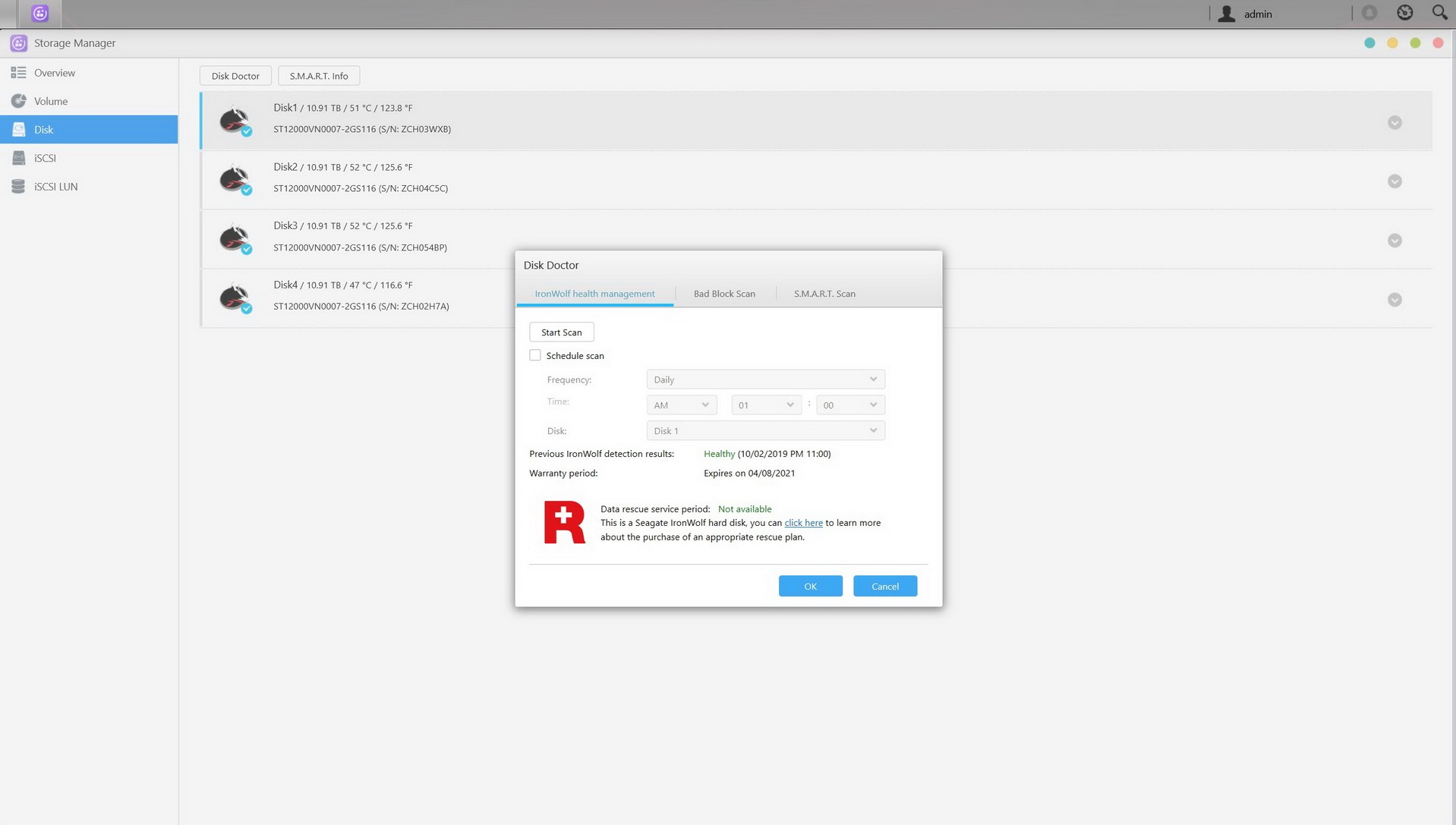Open the main menu icon in top bar
1456x825 pixels.
(39, 13)
